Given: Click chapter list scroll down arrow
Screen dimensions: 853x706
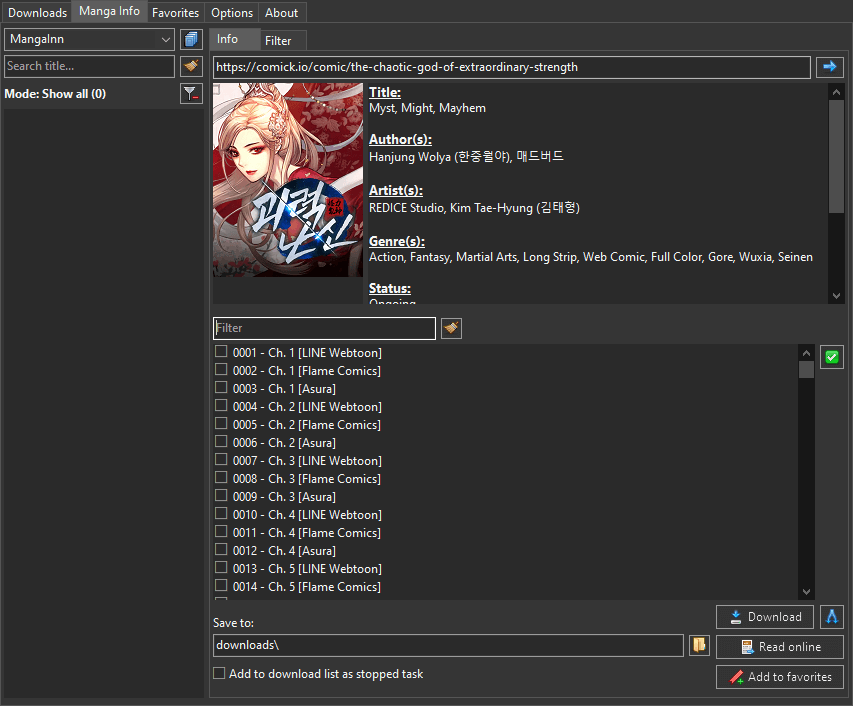Looking at the screenshot, I should 806,591.
